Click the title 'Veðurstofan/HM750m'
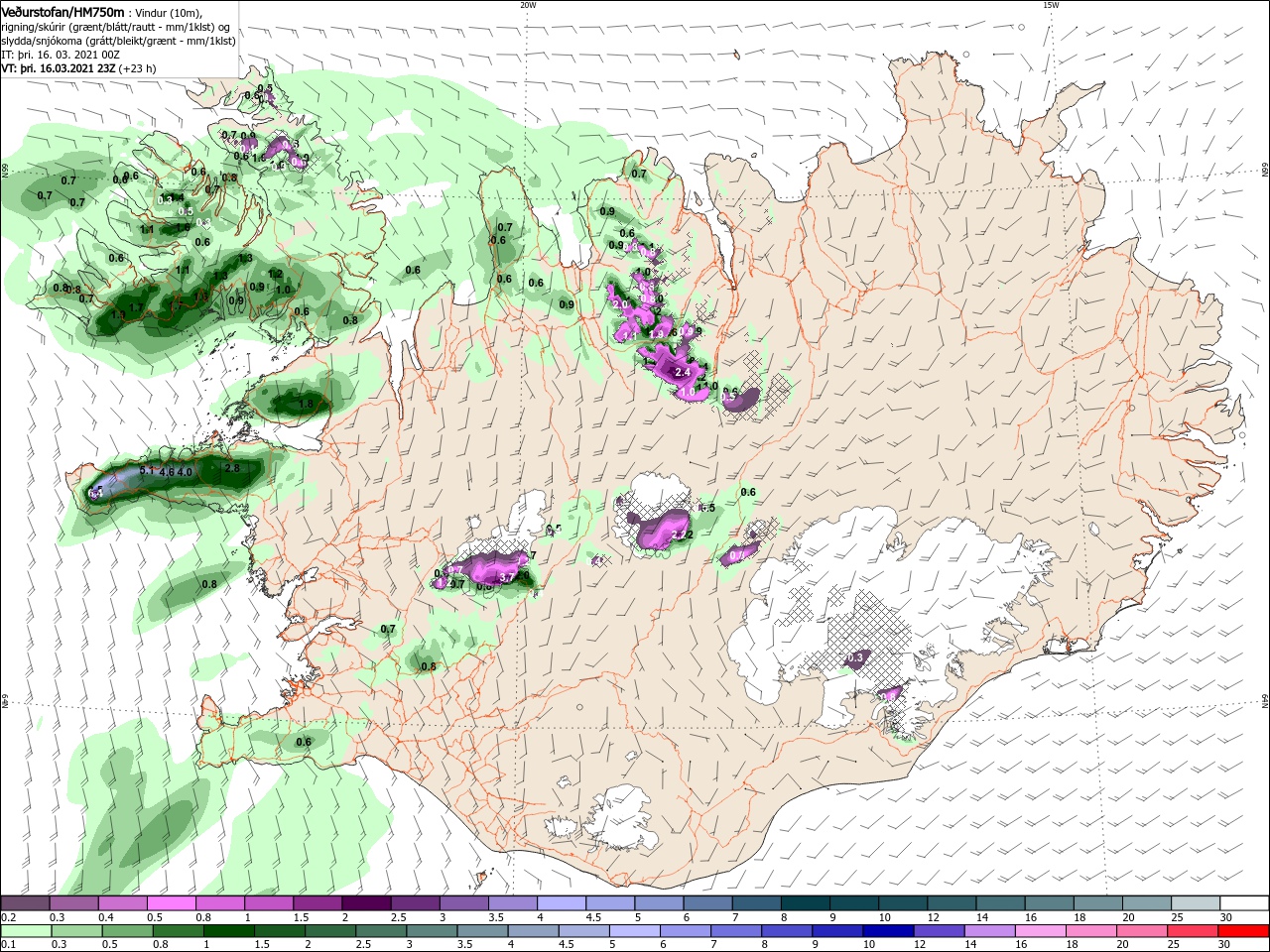 tap(63, 11)
